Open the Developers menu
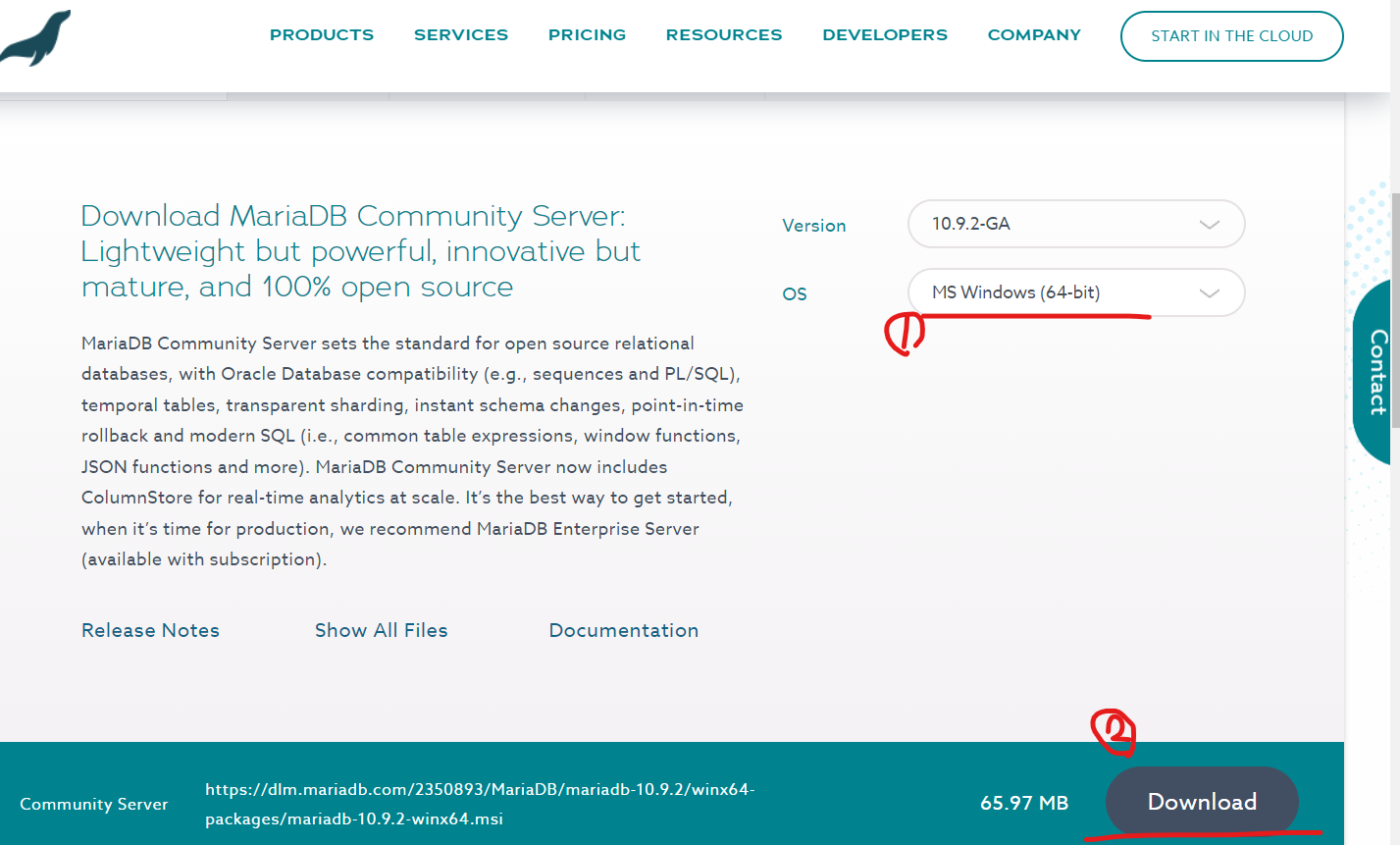 click(x=885, y=35)
